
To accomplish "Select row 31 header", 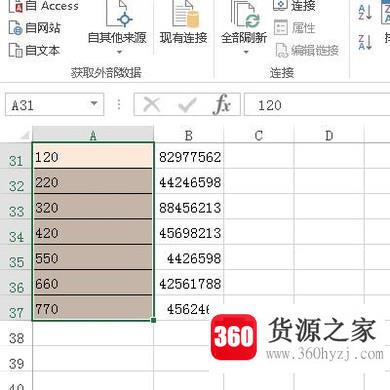I will tap(16, 156).
